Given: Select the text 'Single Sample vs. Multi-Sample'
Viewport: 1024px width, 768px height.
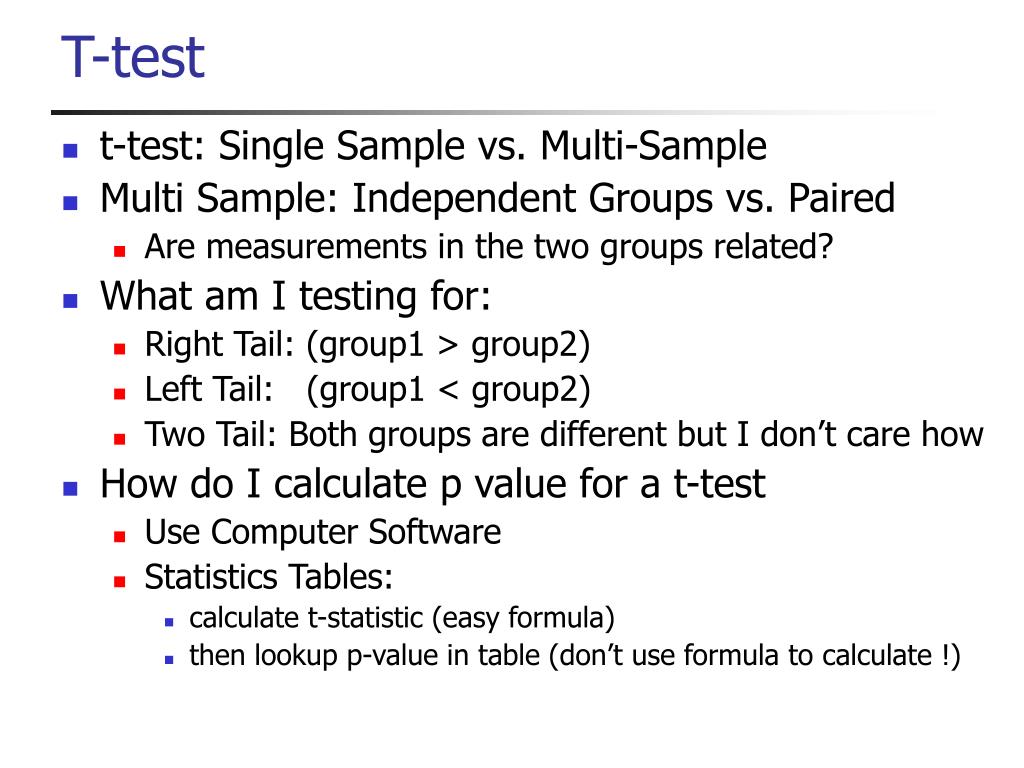Looking at the screenshot, I should coord(492,146).
